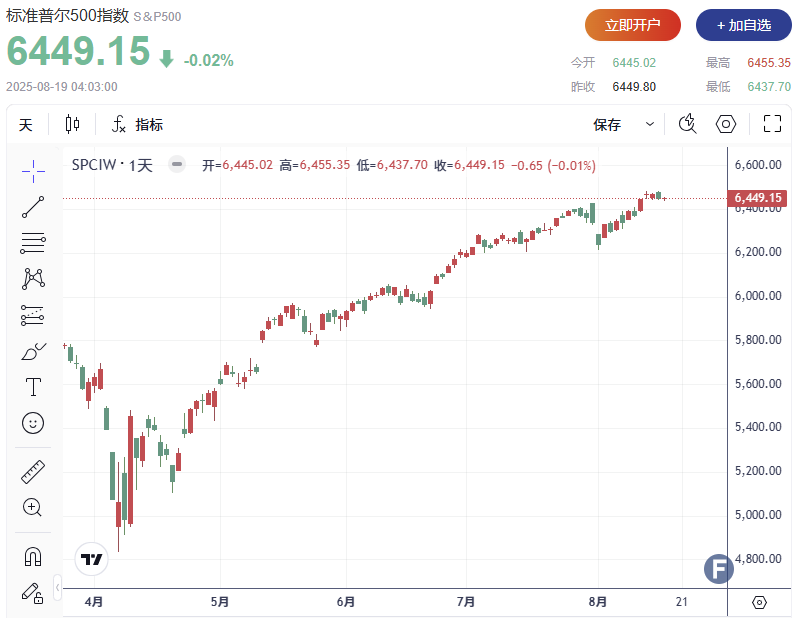Expand the arrow beside 保存
This screenshot has width=800, height=618.
click(x=650, y=125)
